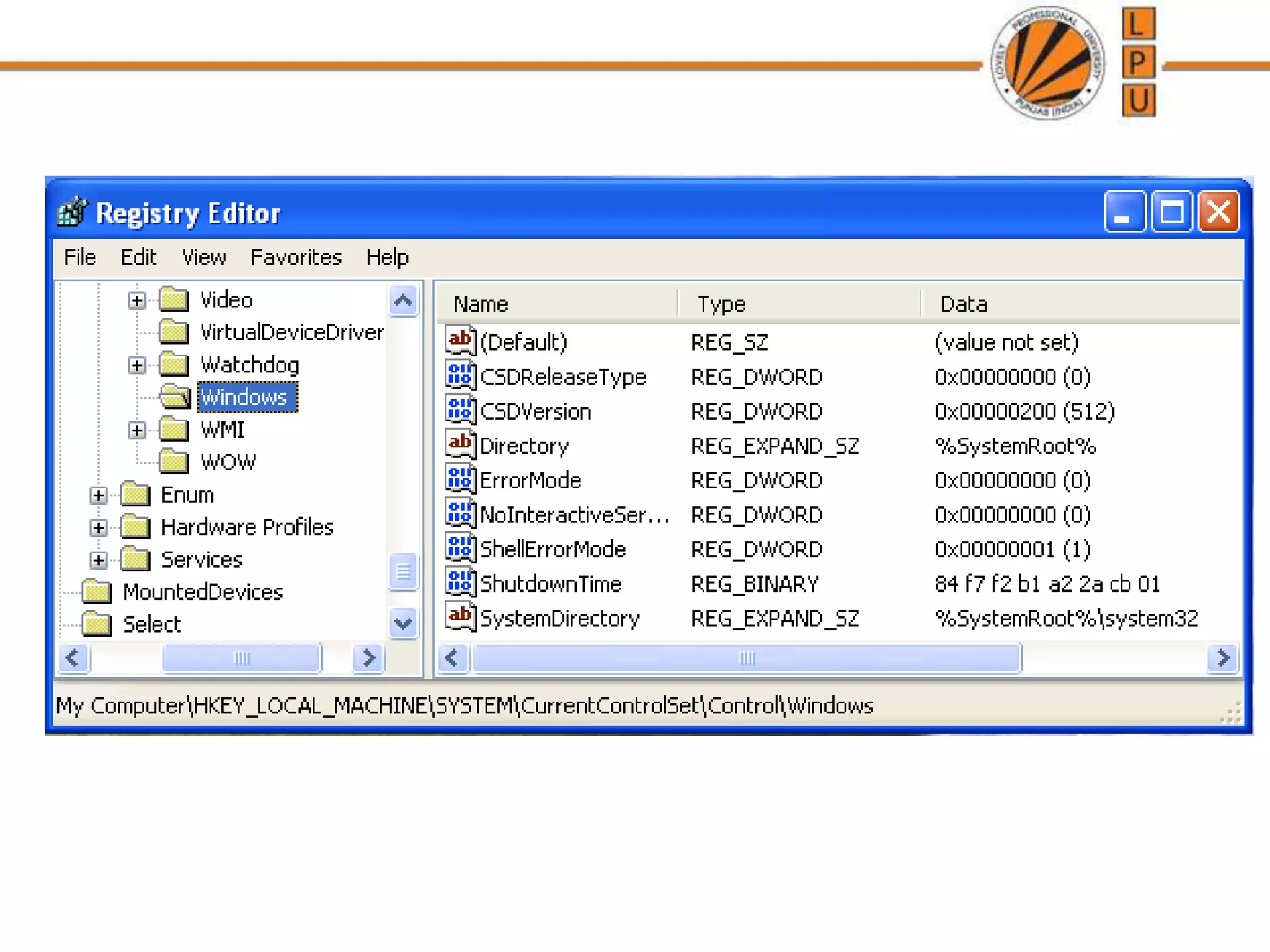Expand the Video registry key

click(137, 301)
